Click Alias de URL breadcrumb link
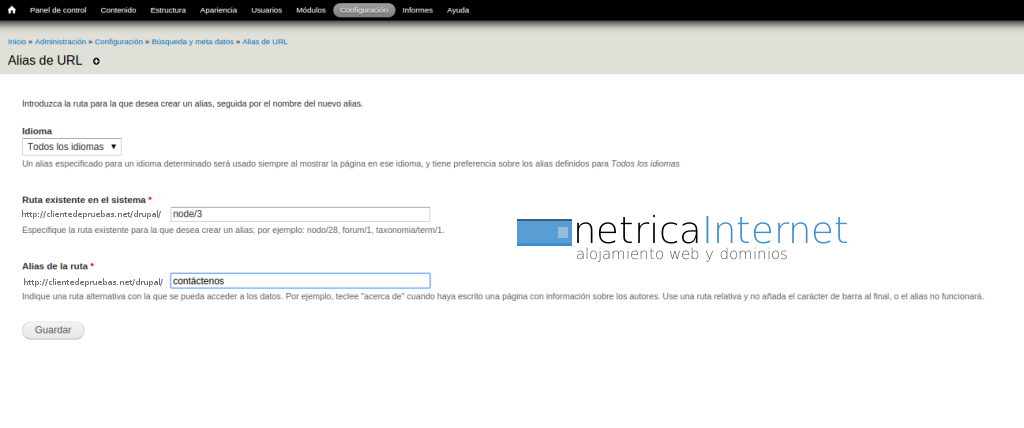Screen dimensions: 1024x428 [x=265, y=42]
